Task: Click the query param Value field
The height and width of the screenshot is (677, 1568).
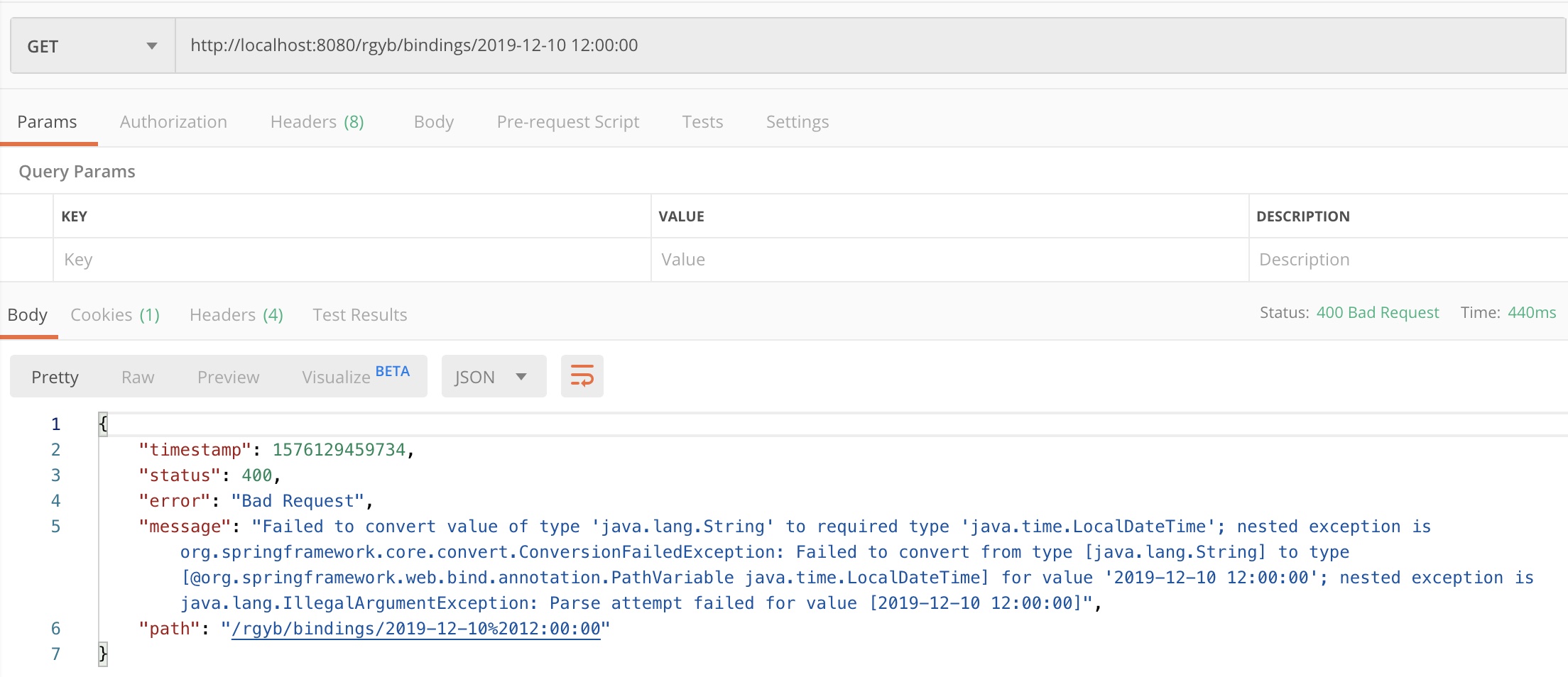Action: tap(949, 260)
